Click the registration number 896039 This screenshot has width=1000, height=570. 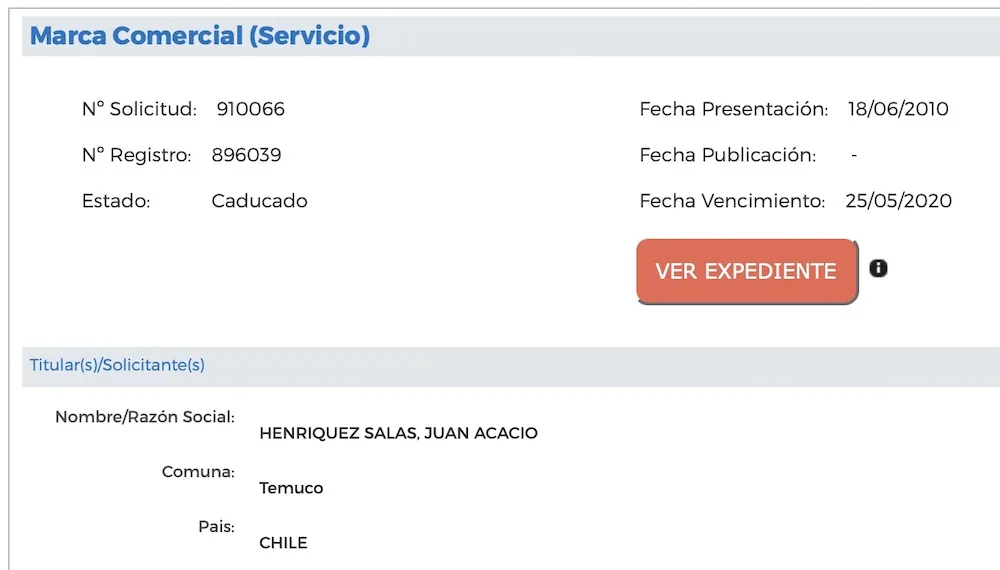click(x=246, y=155)
